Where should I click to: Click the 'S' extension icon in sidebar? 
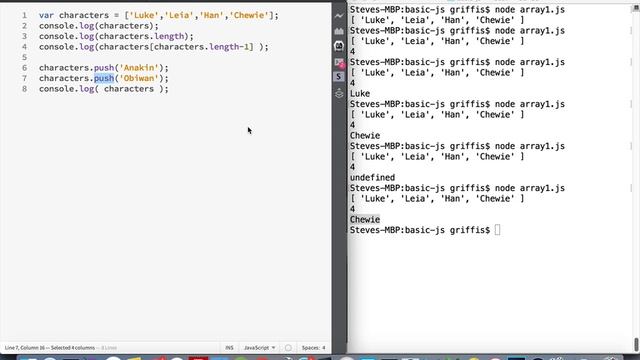339,77
